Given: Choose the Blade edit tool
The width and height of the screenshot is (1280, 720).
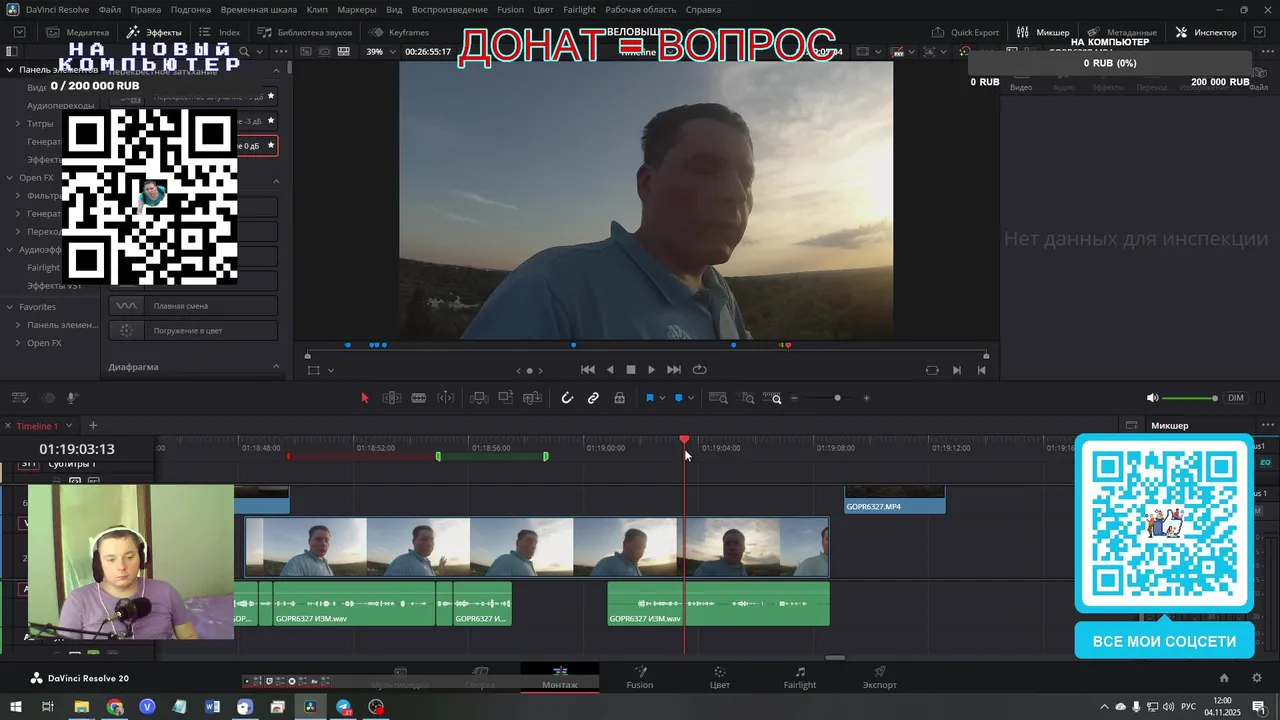Looking at the screenshot, I should [x=419, y=398].
